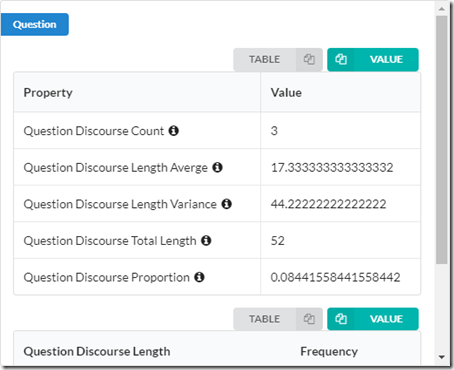This screenshot has height=370, width=454.
Task: Click the blue Question tag button
Action: pyautogui.click(x=35, y=24)
